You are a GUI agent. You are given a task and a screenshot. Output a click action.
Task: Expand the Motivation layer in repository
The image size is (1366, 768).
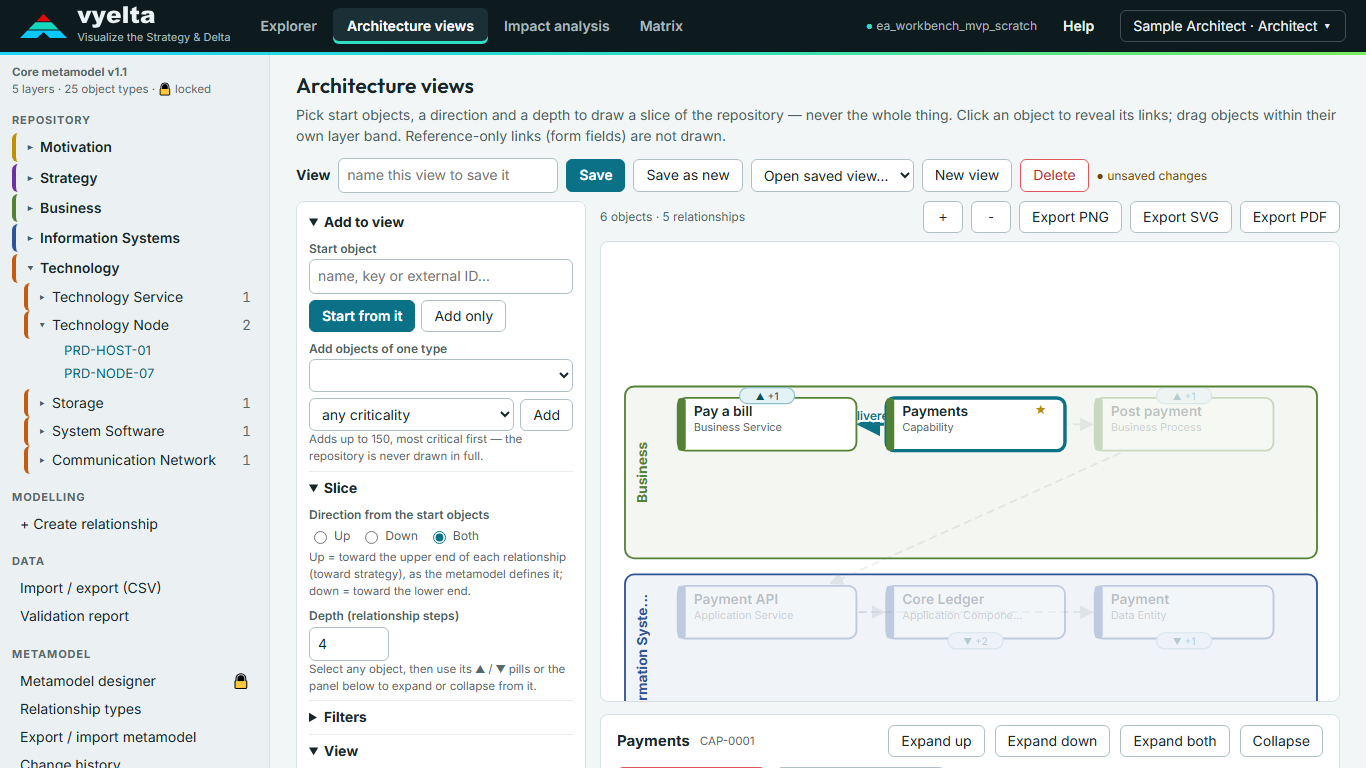click(75, 147)
